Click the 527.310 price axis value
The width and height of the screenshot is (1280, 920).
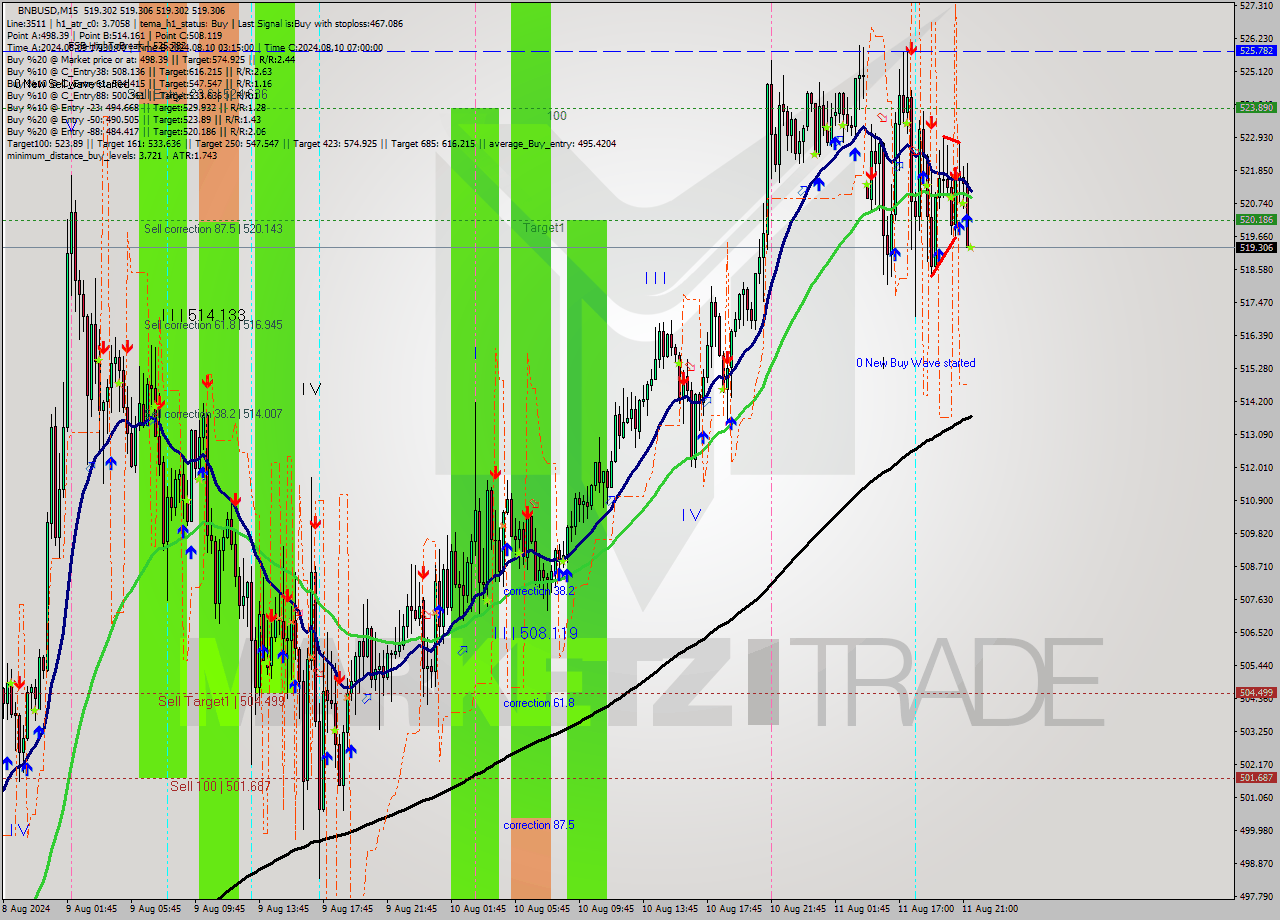1256,5
